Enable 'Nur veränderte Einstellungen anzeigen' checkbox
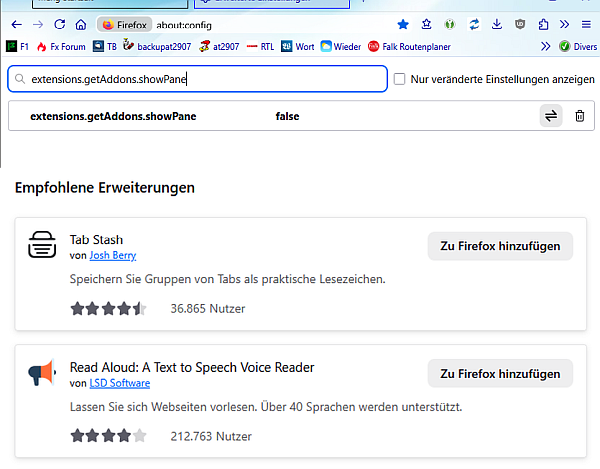The height and width of the screenshot is (469, 600). 400,79
